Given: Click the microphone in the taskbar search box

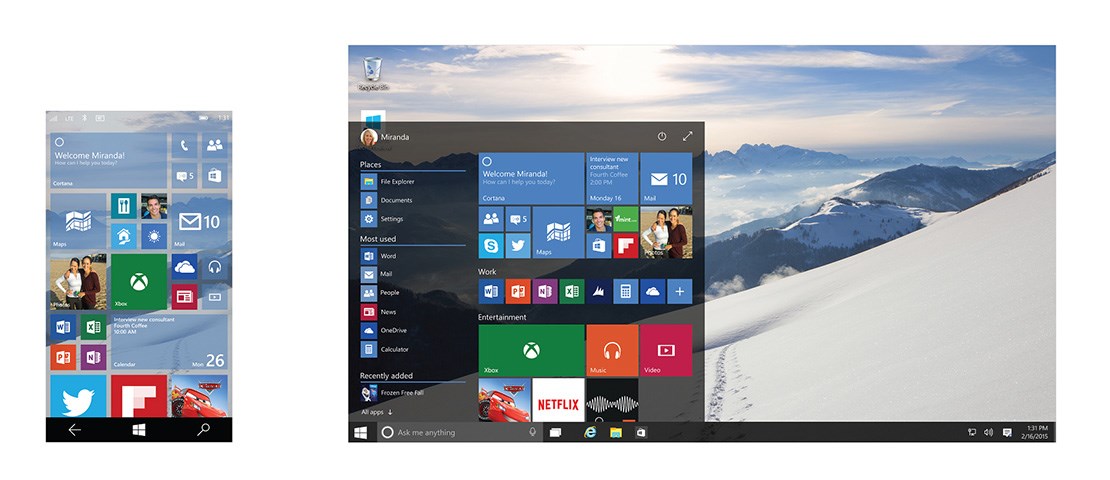Looking at the screenshot, I should 532,433.
